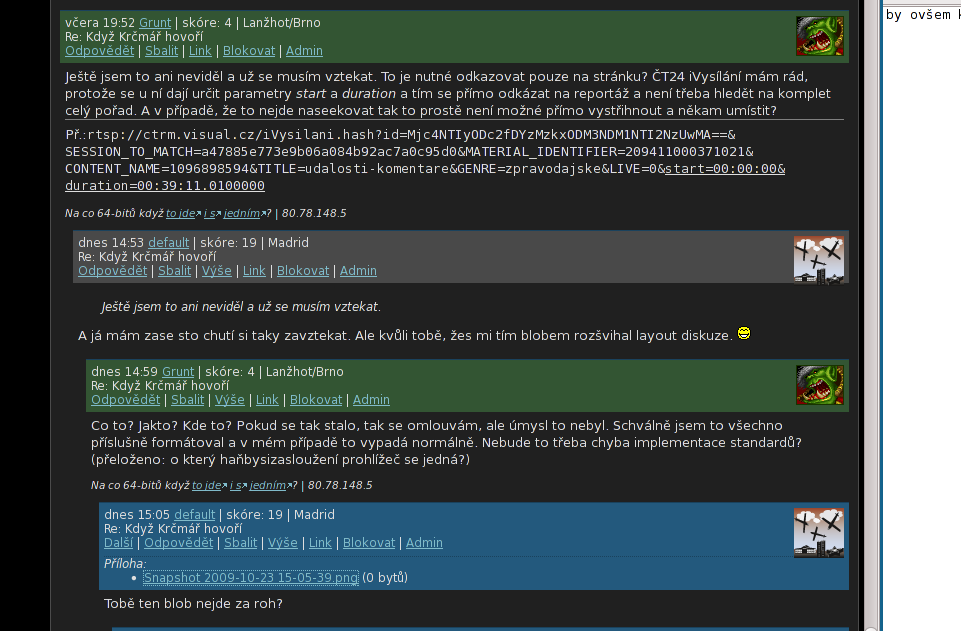Click the vertical scrollbar beside the discussion
The height and width of the screenshot is (631, 961).
(871, 316)
